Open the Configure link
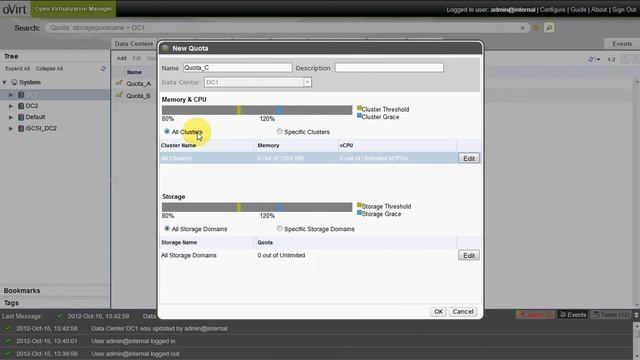Image resolution: width=640 pixels, height=360 pixels. point(553,9)
